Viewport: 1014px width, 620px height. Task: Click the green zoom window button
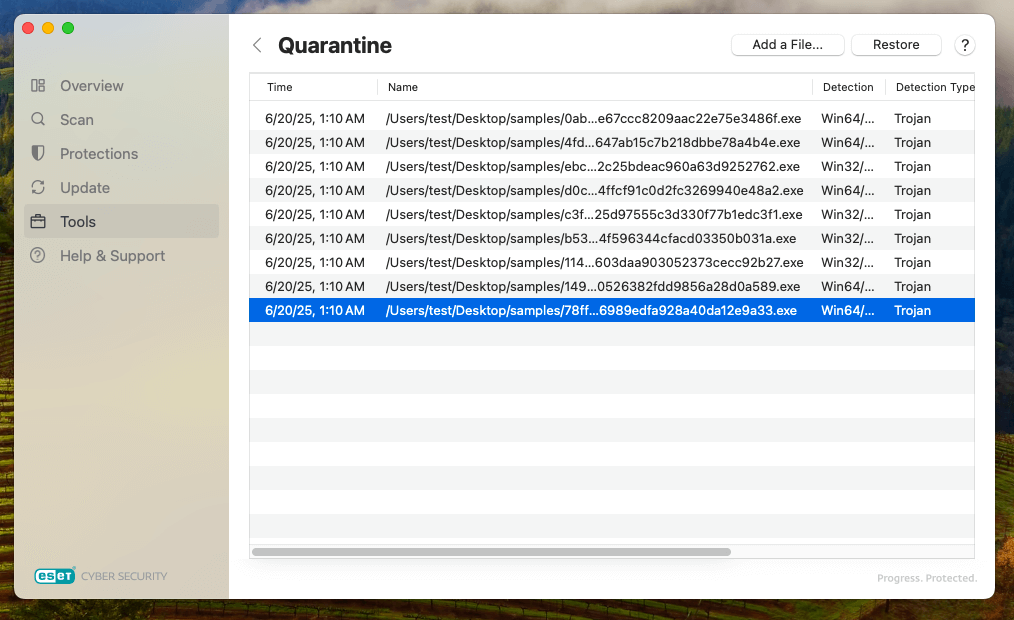[x=68, y=28]
